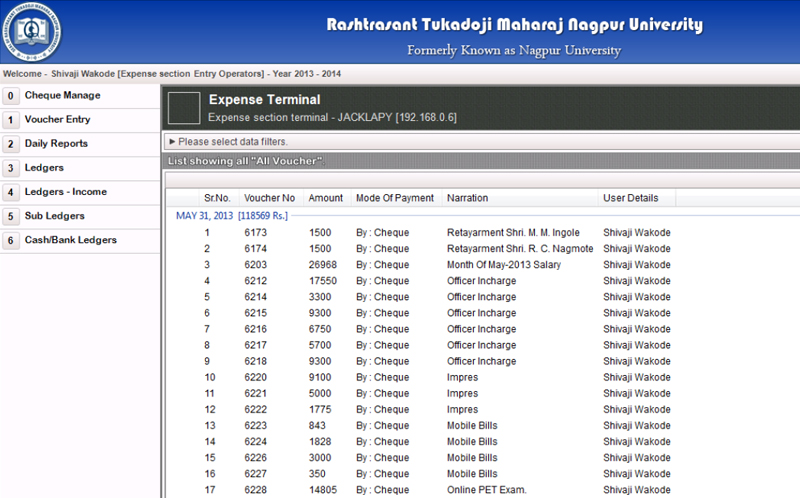Click the Expense Terminal square icon
This screenshot has width=800, height=498.
pyautogui.click(x=184, y=108)
